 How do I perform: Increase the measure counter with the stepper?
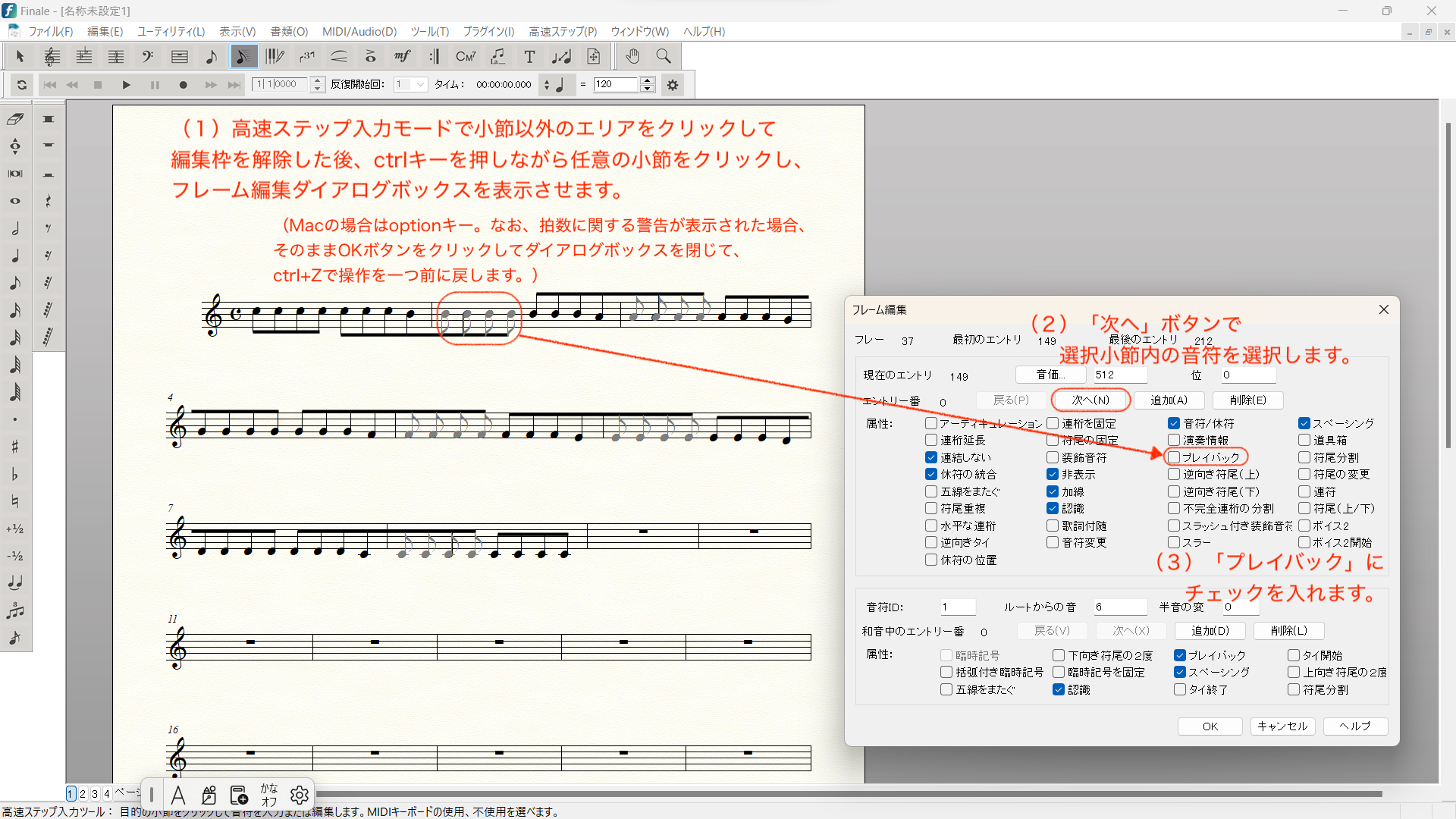click(318, 80)
